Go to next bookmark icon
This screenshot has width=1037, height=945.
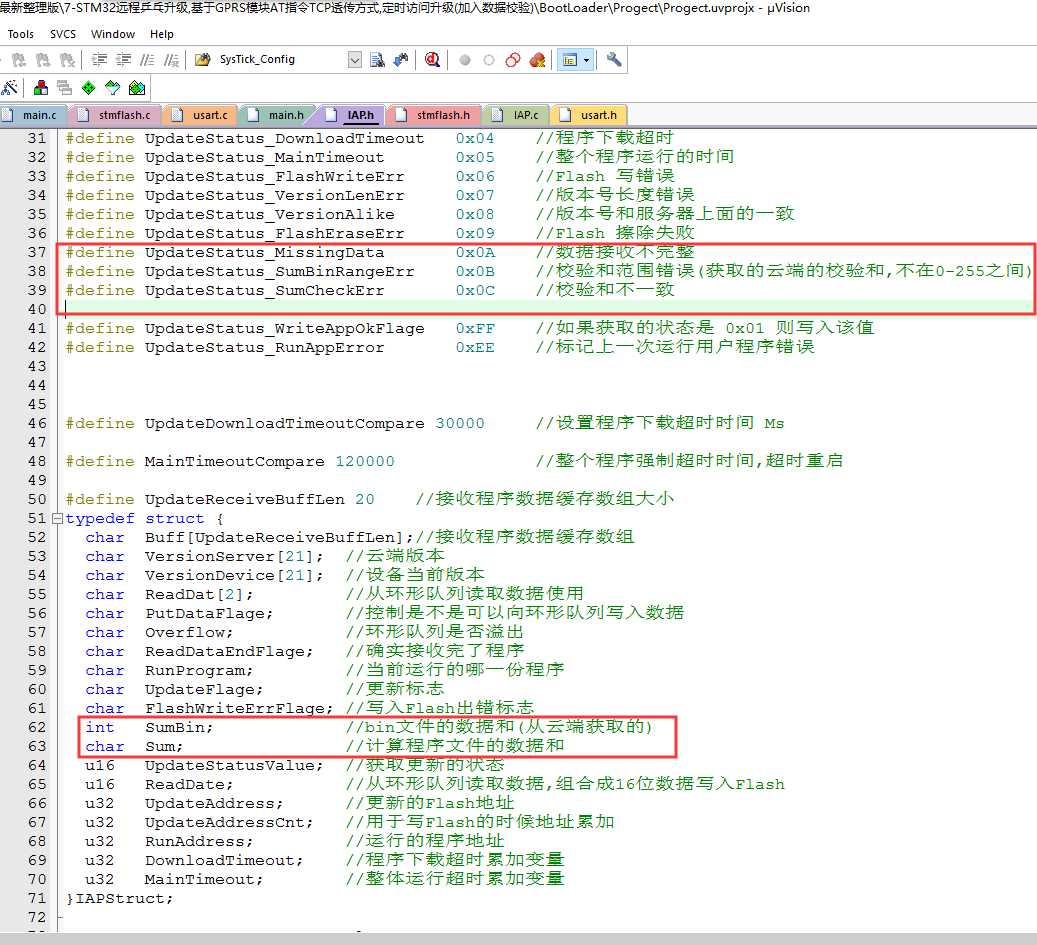tap(43, 60)
